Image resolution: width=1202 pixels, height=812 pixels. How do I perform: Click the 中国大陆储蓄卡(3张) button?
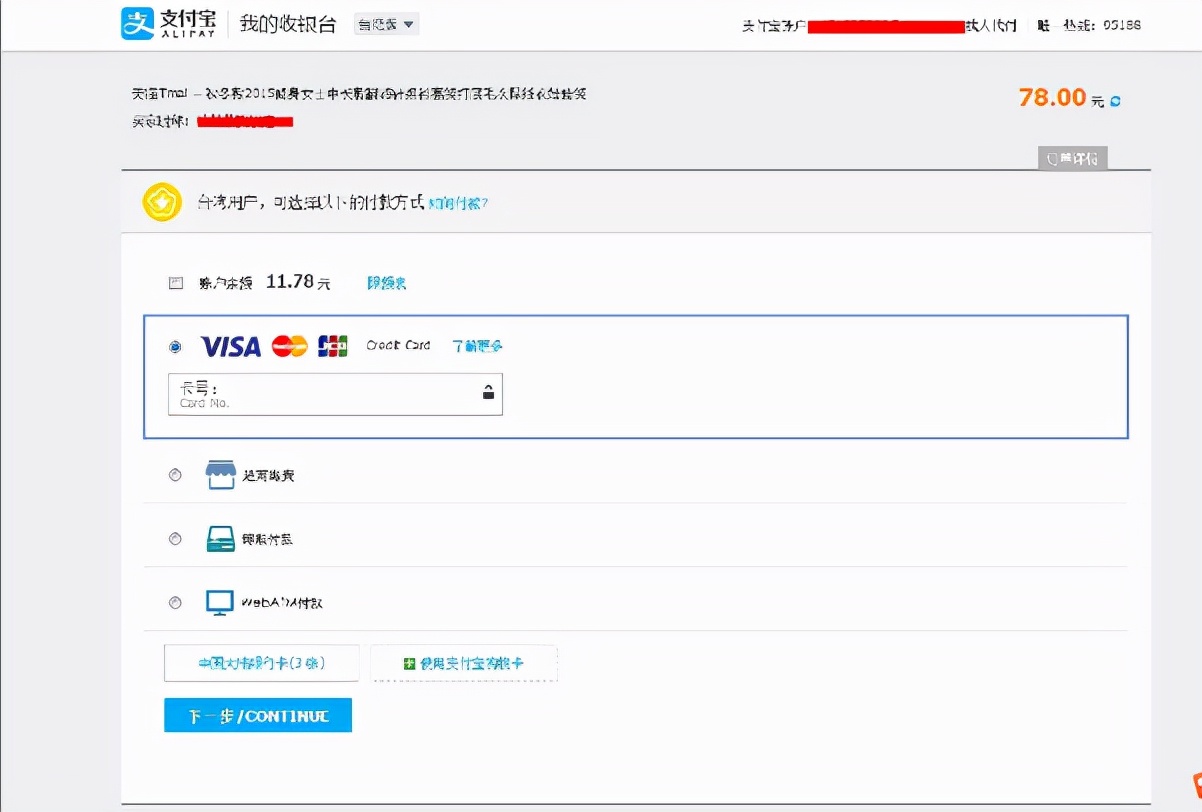(262, 662)
